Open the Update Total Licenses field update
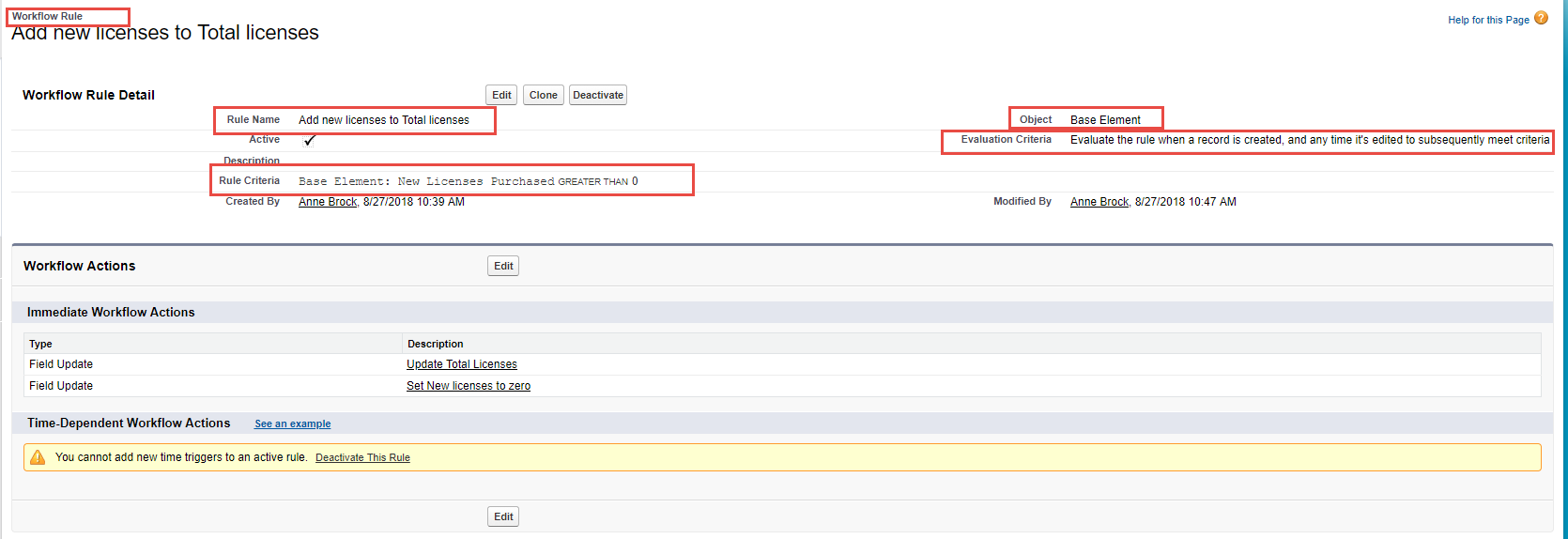This screenshot has height=539, width=1568. click(x=461, y=364)
